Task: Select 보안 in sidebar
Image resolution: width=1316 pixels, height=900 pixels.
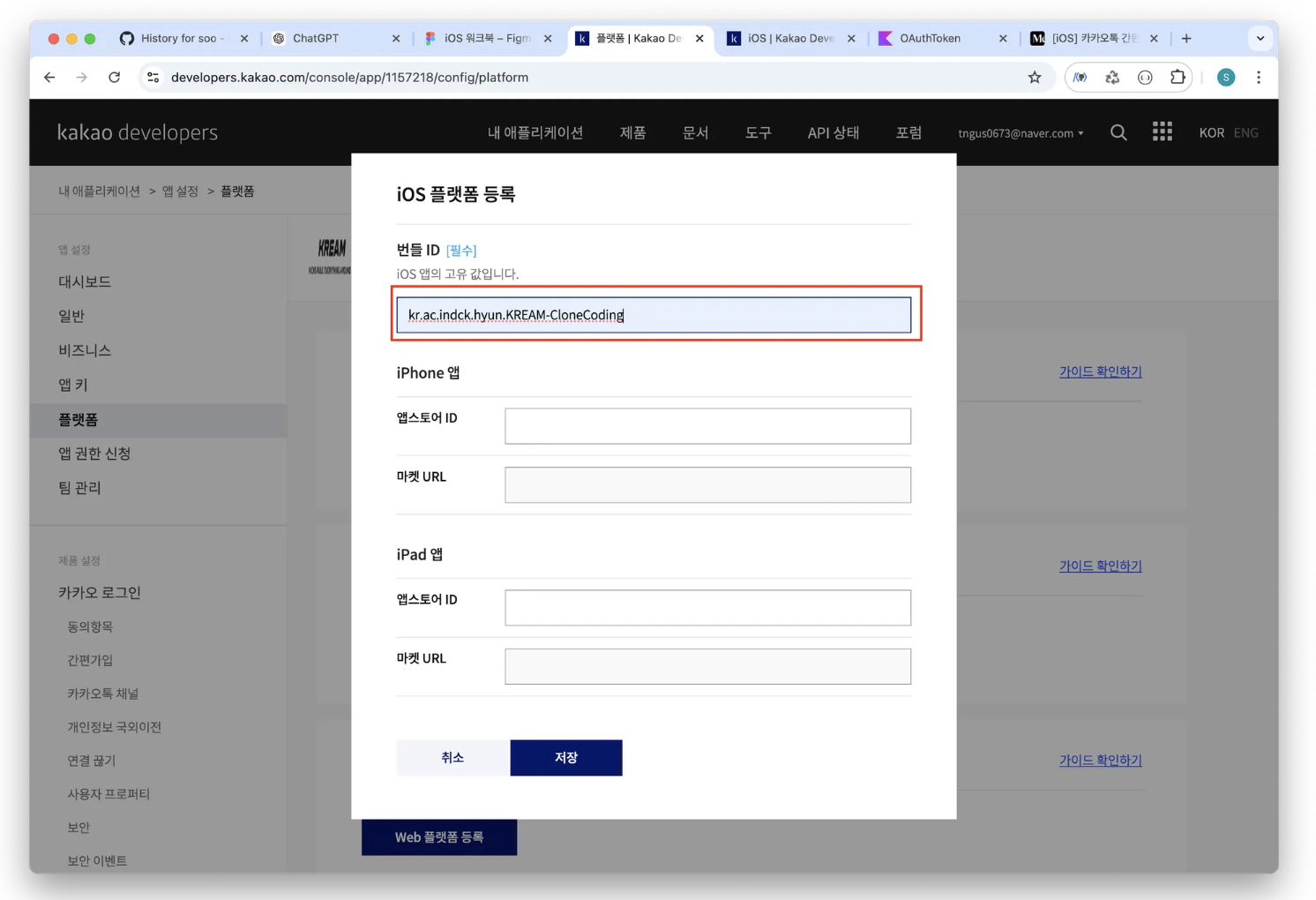Action: pyautogui.click(x=79, y=828)
